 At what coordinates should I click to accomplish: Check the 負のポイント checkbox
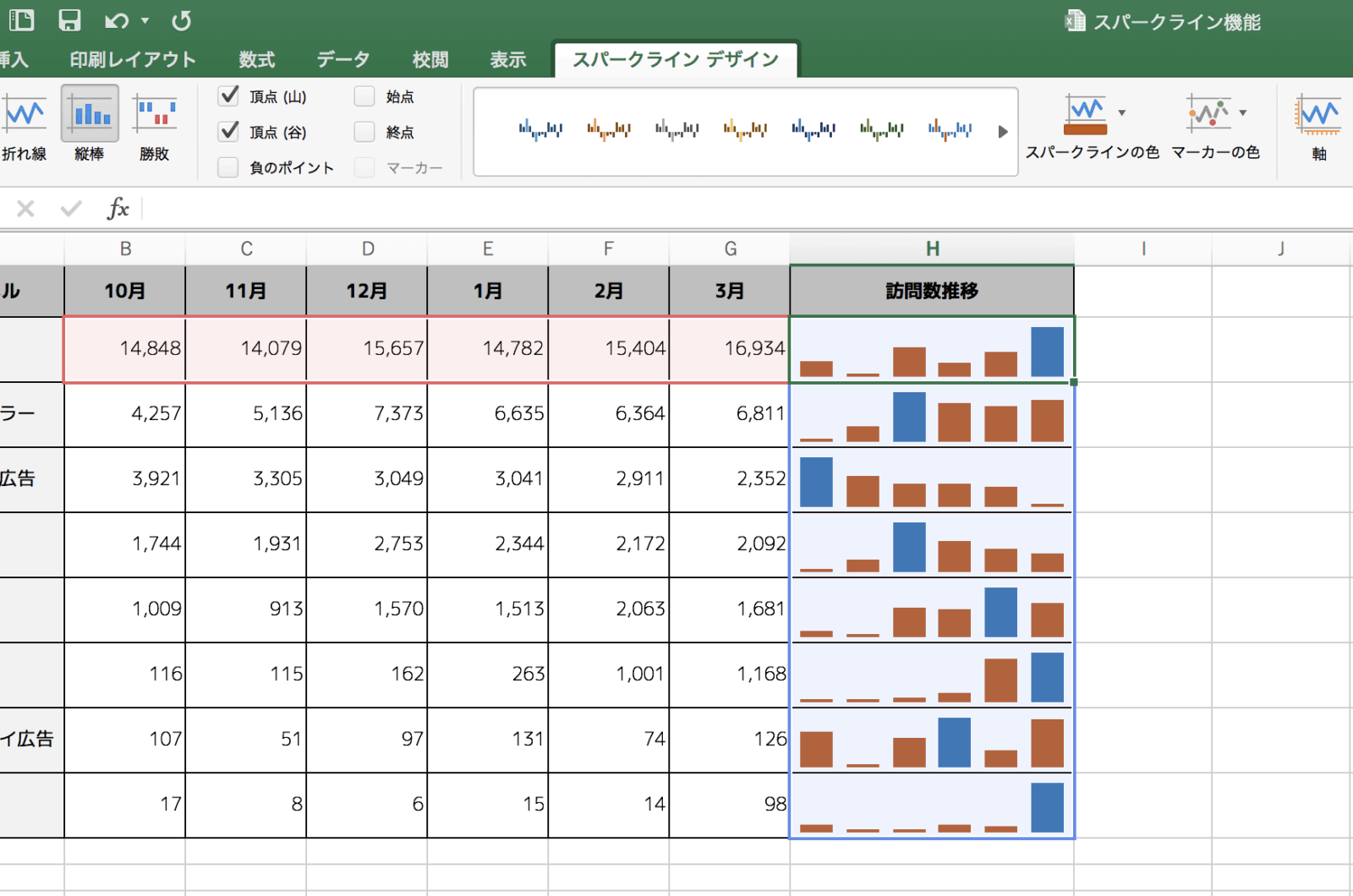point(227,167)
